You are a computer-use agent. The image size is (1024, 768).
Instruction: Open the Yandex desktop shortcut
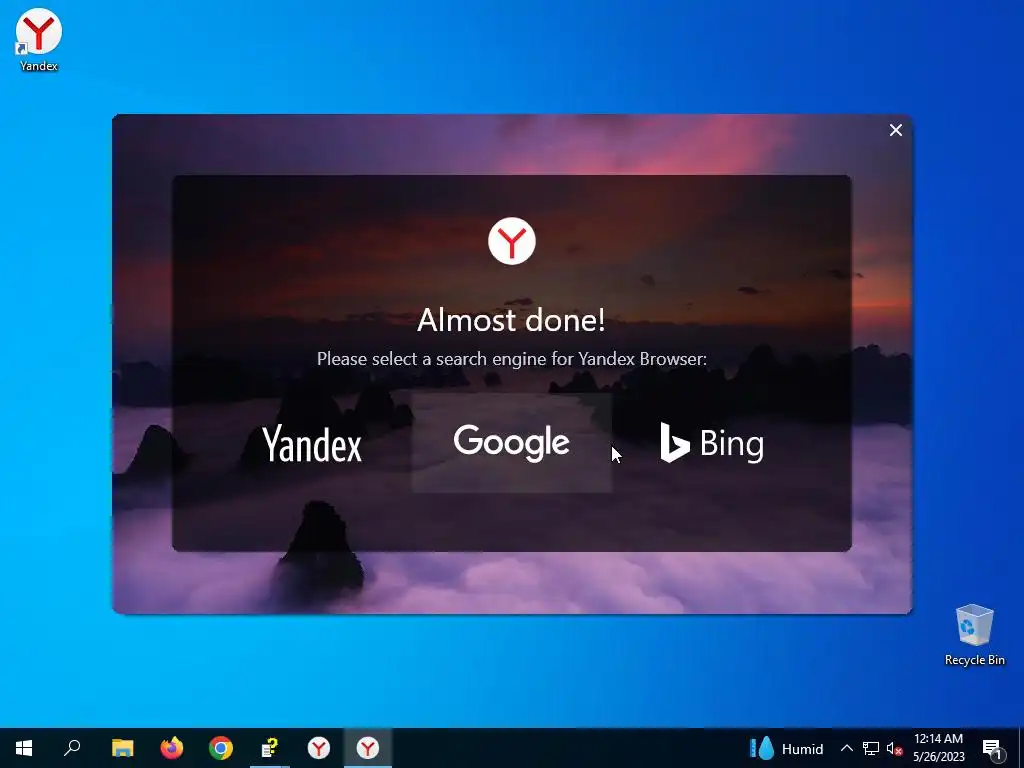coord(39,40)
